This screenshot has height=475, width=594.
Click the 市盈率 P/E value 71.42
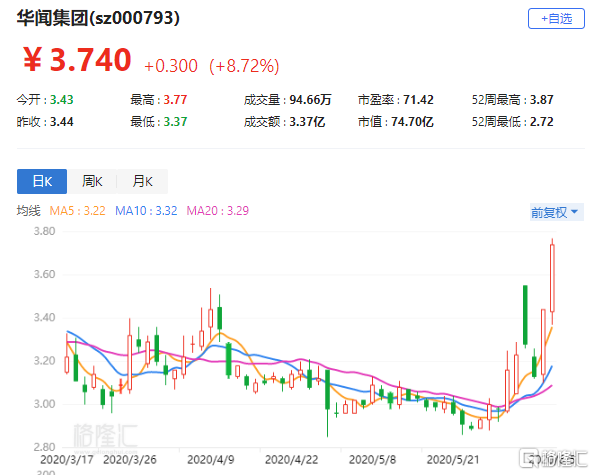tap(418, 100)
